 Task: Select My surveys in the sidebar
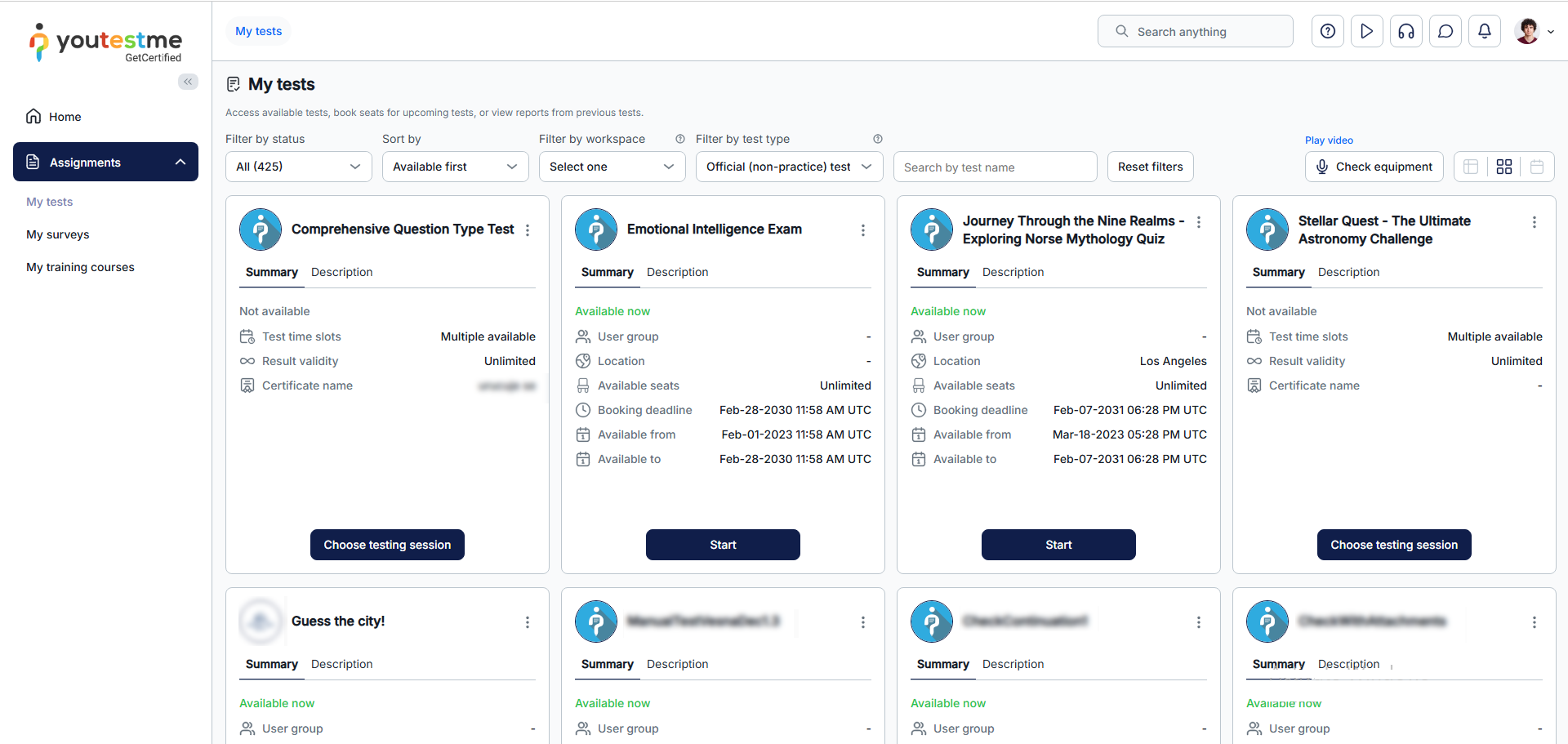(x=58, y=234)
